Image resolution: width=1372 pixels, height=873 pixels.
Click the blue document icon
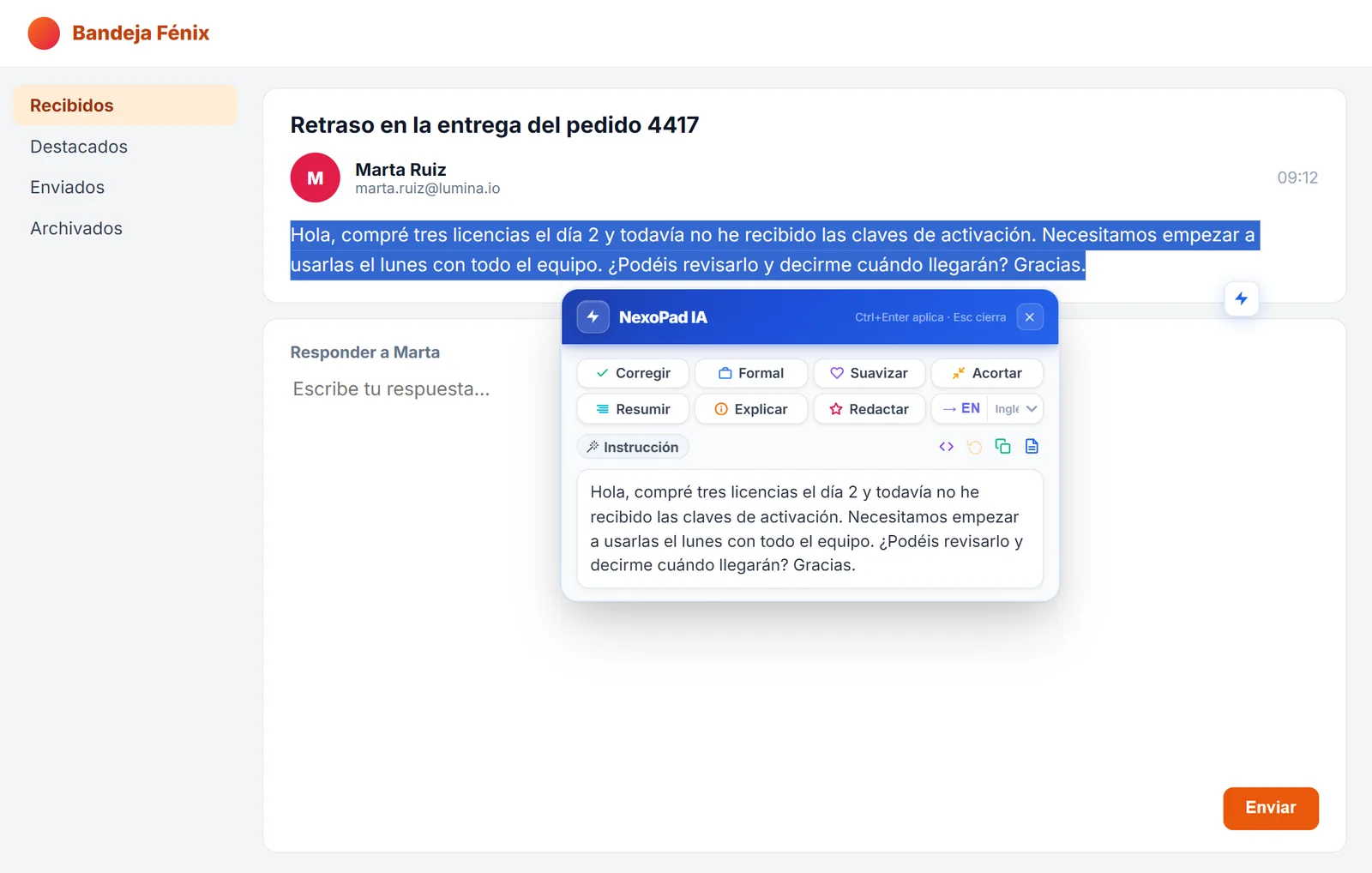pyautogui.click(x=1032, y=447)
